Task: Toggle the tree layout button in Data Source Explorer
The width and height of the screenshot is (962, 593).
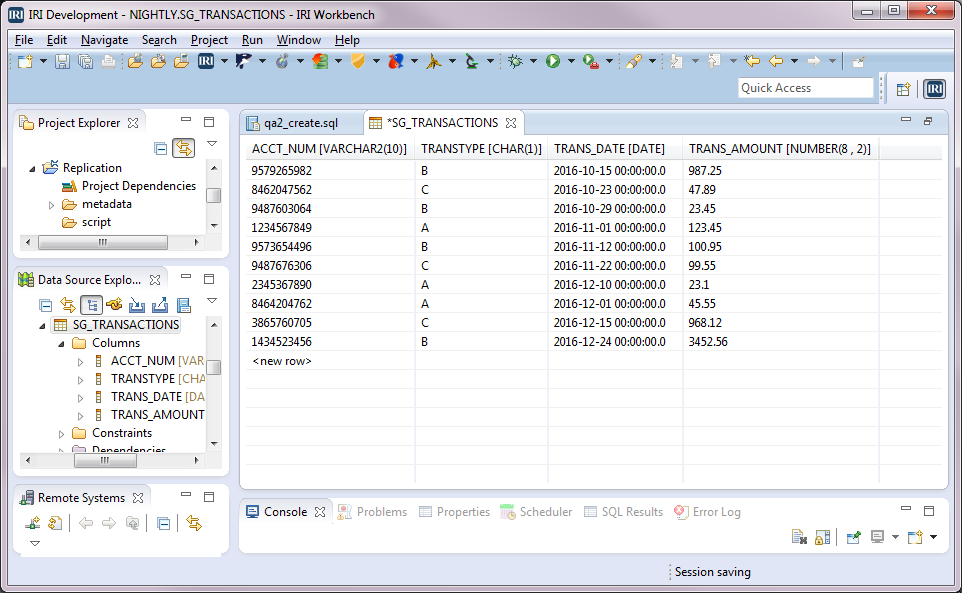Action: [91, 305]
